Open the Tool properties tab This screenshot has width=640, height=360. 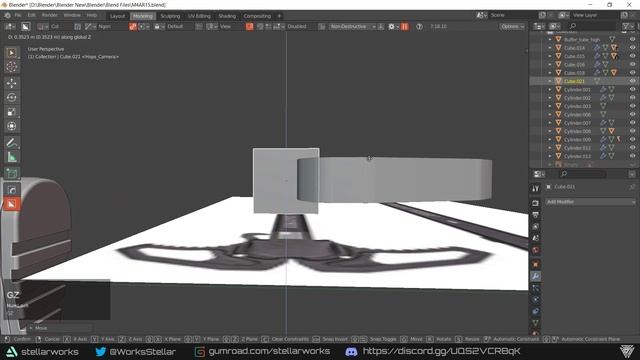[x=536, y=189]
